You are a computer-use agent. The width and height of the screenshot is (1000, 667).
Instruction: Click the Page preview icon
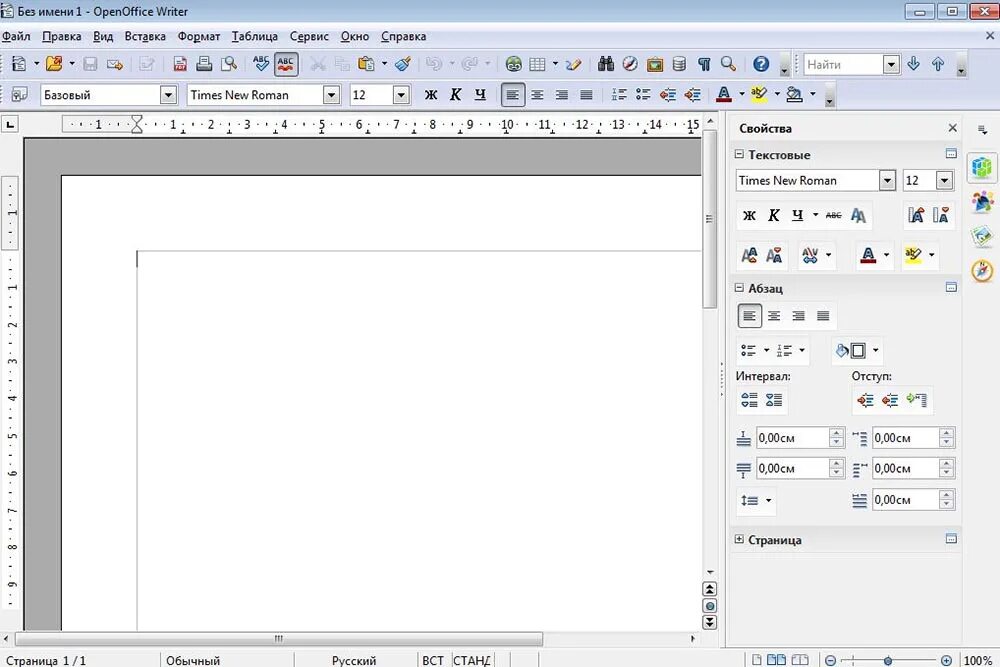click(x=229, y=63)
